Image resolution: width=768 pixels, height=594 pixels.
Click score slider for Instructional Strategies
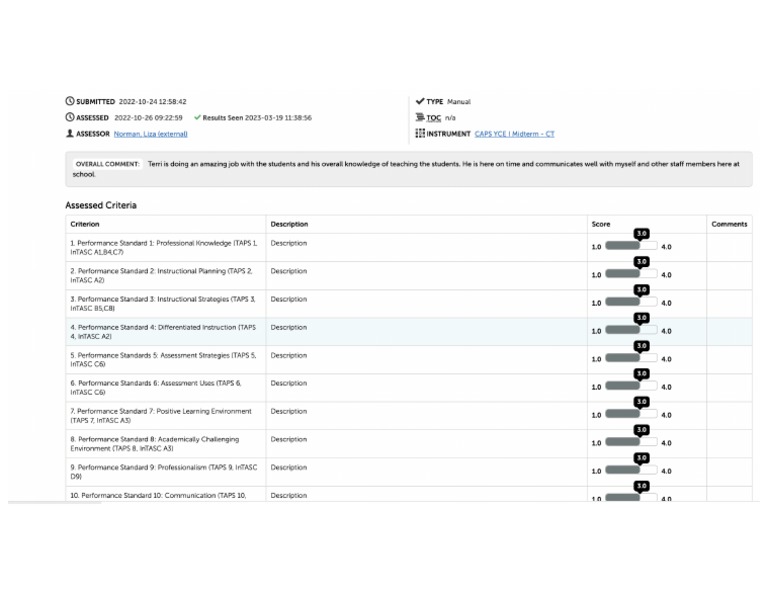623,303
